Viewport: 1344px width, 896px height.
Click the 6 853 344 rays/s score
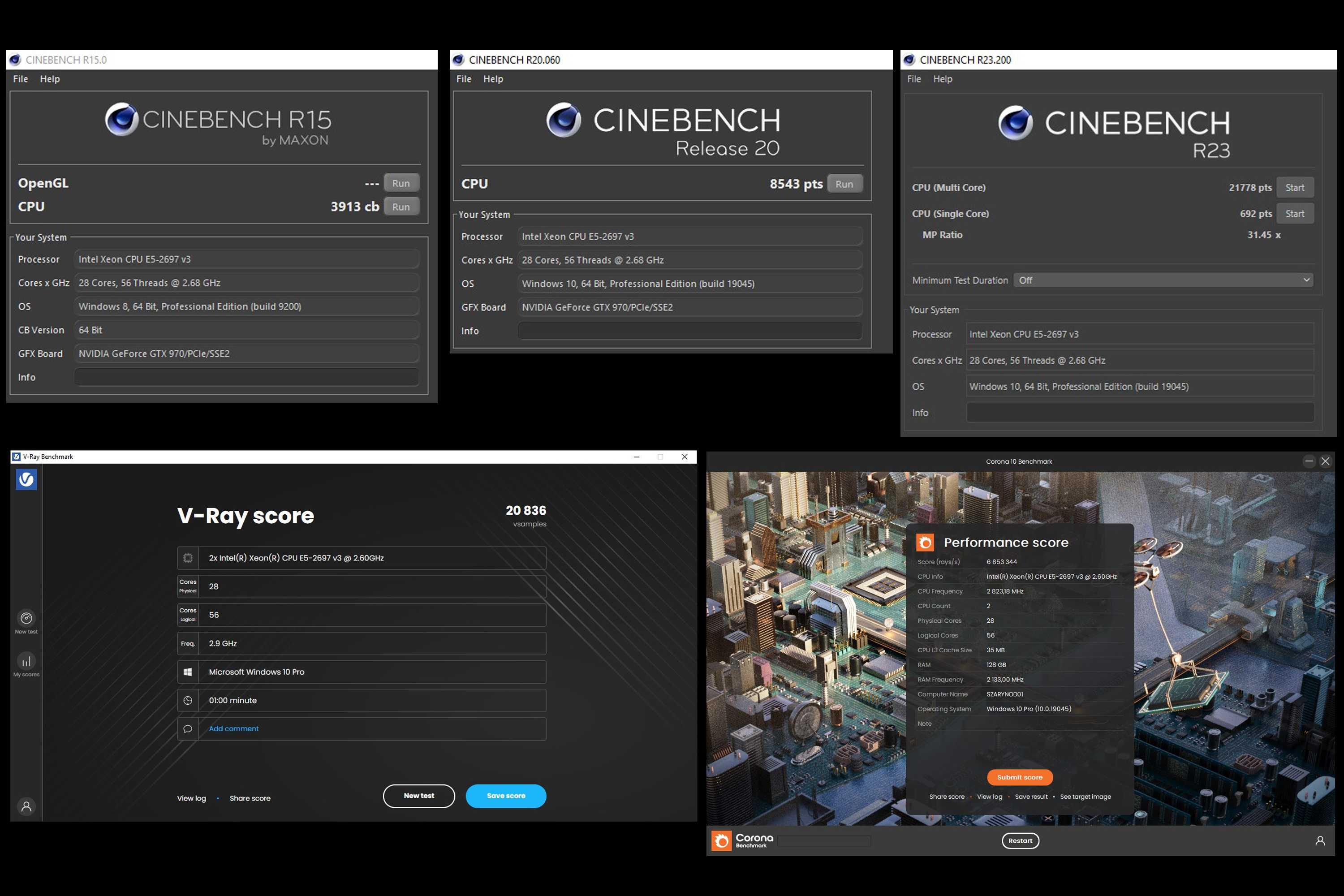(1002, 562)
